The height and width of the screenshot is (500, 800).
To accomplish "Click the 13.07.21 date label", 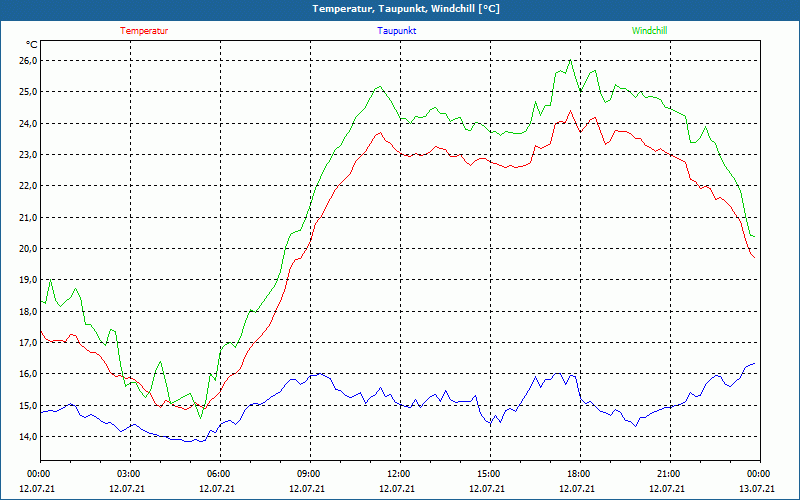I will (x=757, y=489).
